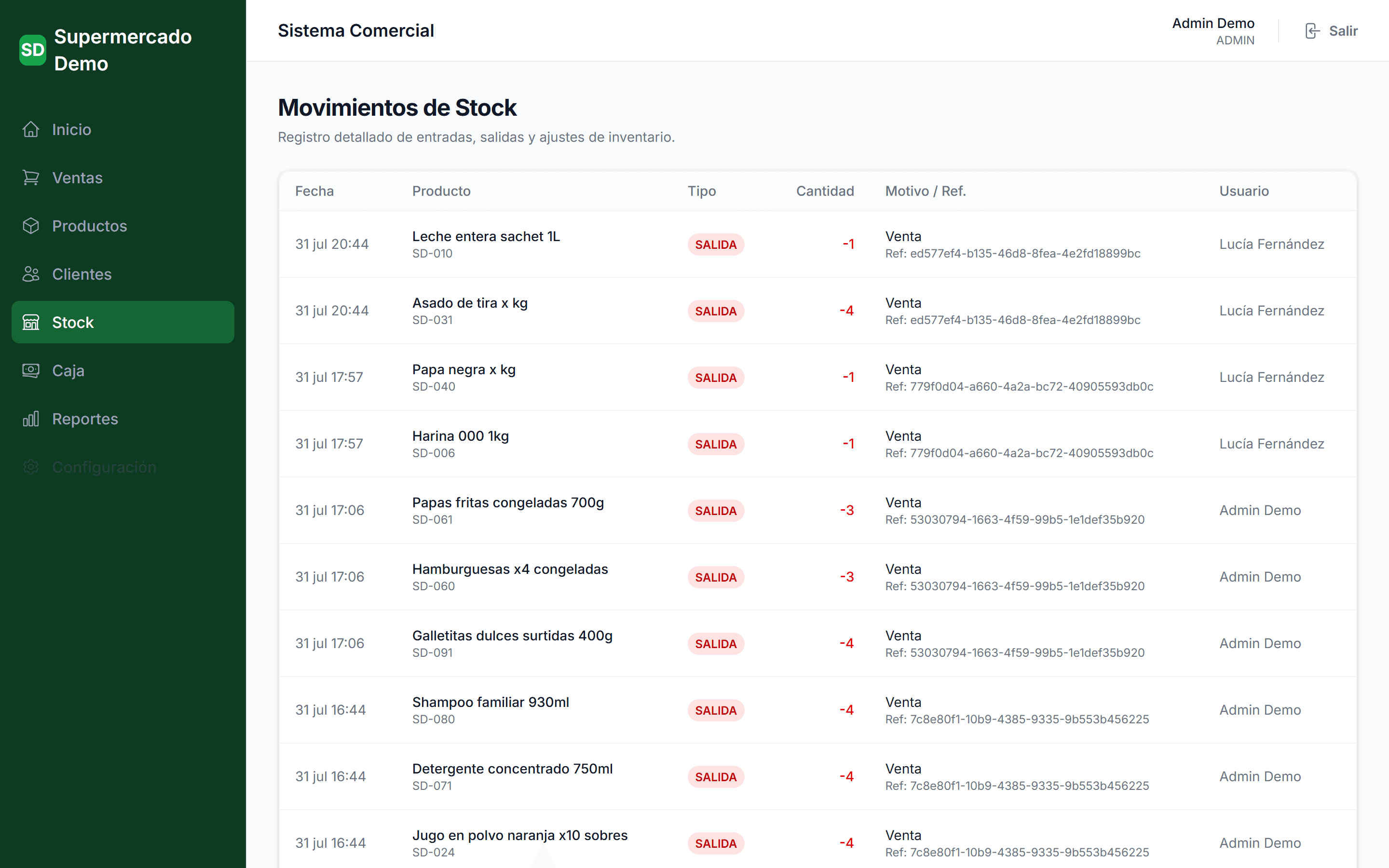The image size is (1389, 868).
Task: Click the Productos box icon
Action: coord(31,226)
